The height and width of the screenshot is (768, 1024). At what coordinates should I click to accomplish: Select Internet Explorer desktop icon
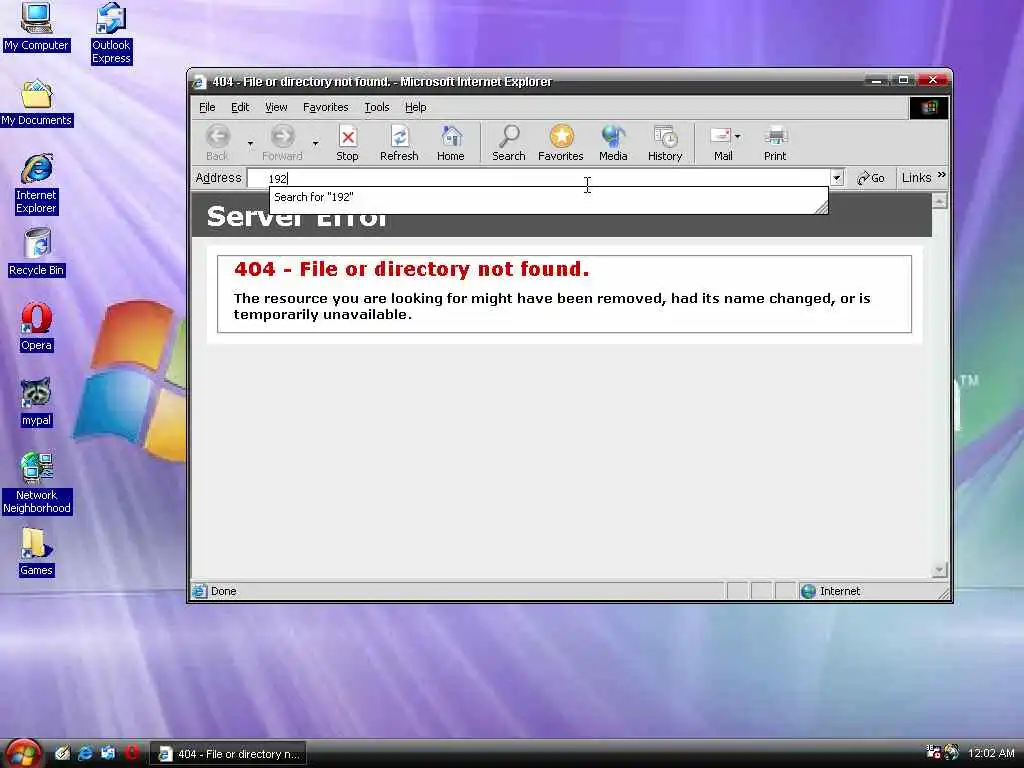(37, 184)
